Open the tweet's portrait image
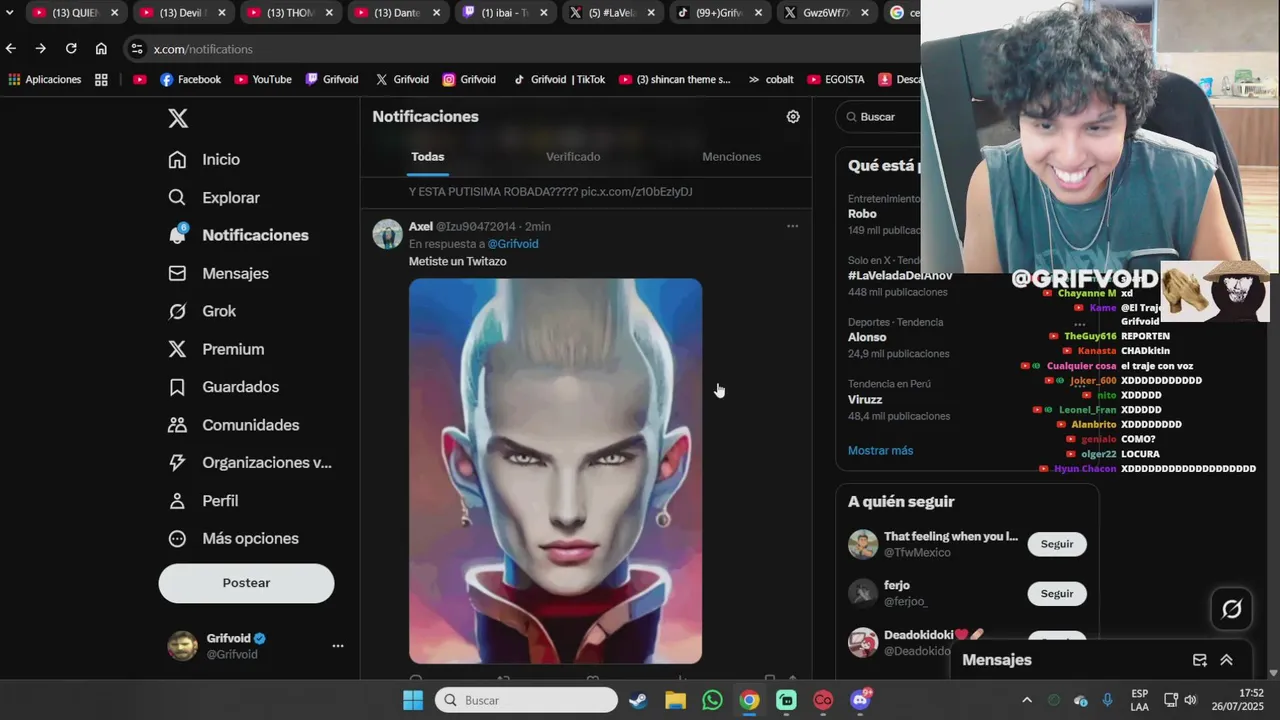The width and height of the screenshot is (1280, 720). tap(555, 471)
